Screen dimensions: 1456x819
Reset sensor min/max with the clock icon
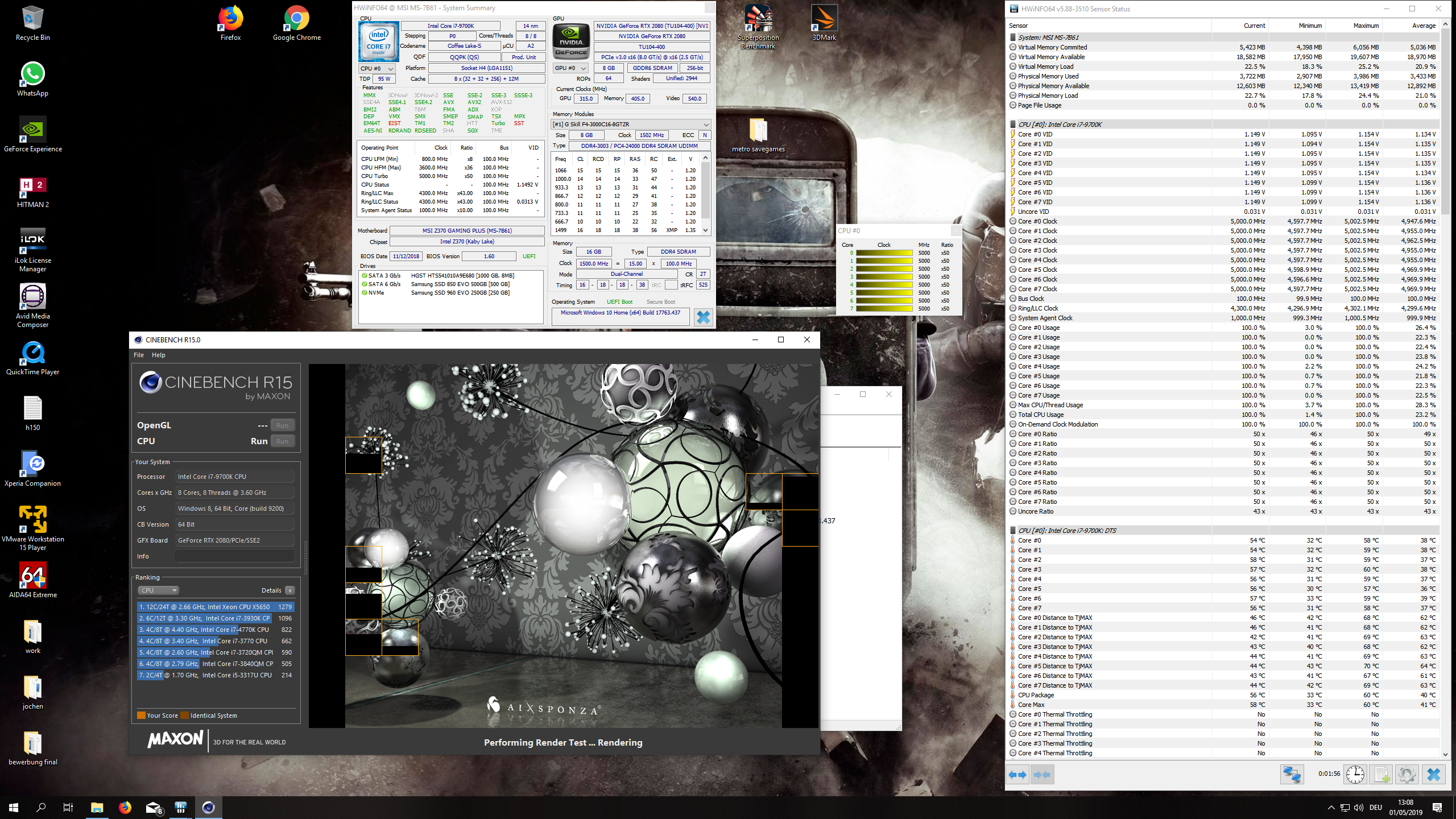(1355, 775)
